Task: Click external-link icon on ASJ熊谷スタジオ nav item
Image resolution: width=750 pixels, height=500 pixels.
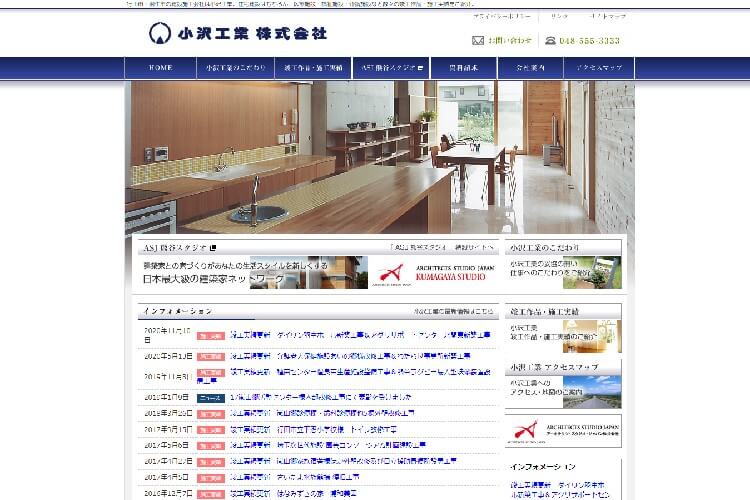Action: [420, 68]
